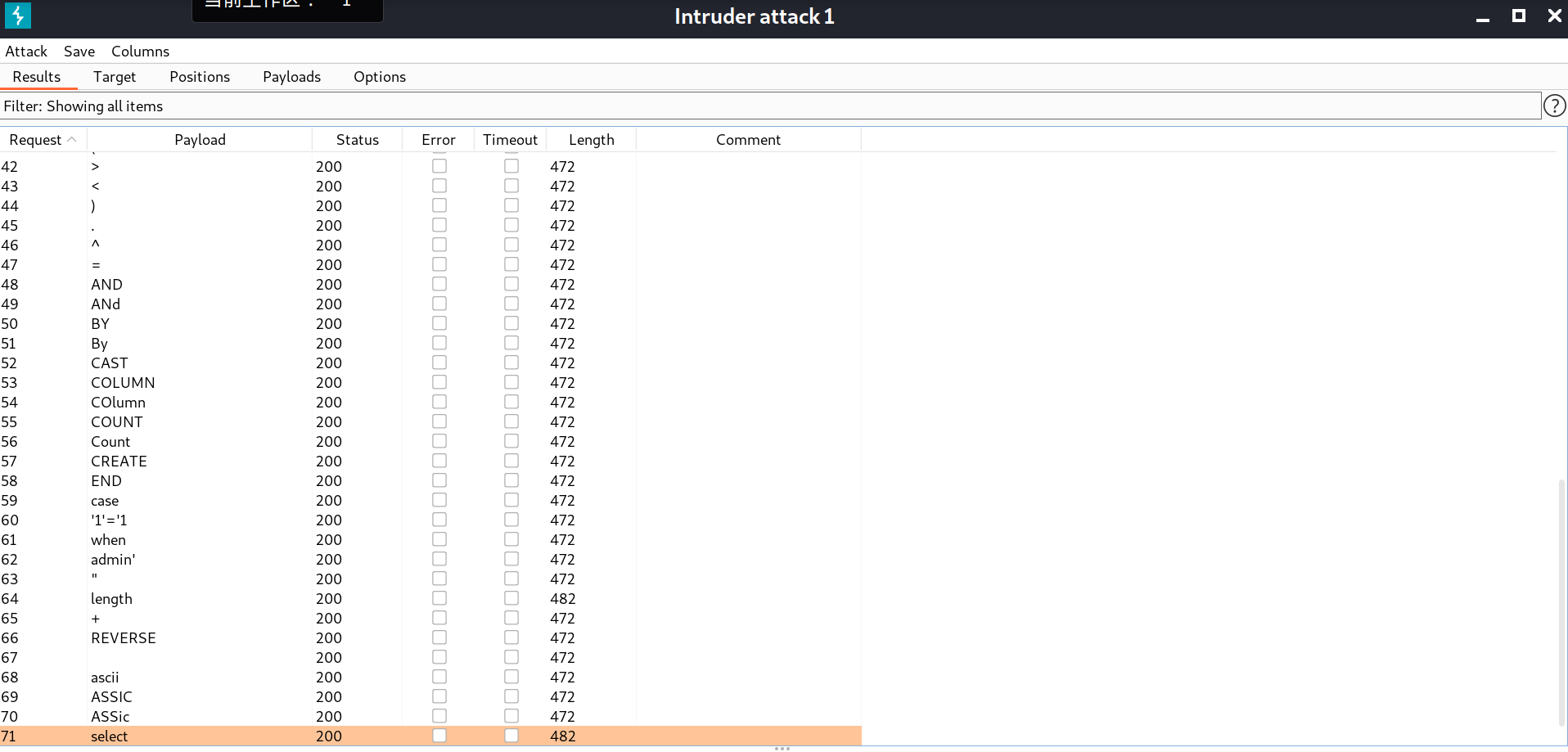Sort by the Error column header
Viewport: 1568px width, 752px height.
tap(439, 140)
